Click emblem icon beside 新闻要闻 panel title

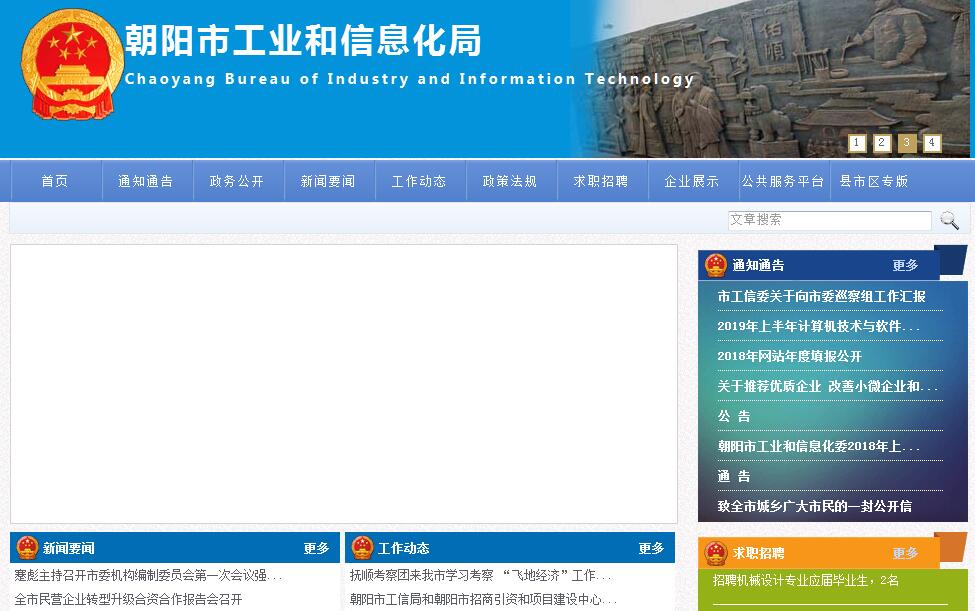(27, 548)
